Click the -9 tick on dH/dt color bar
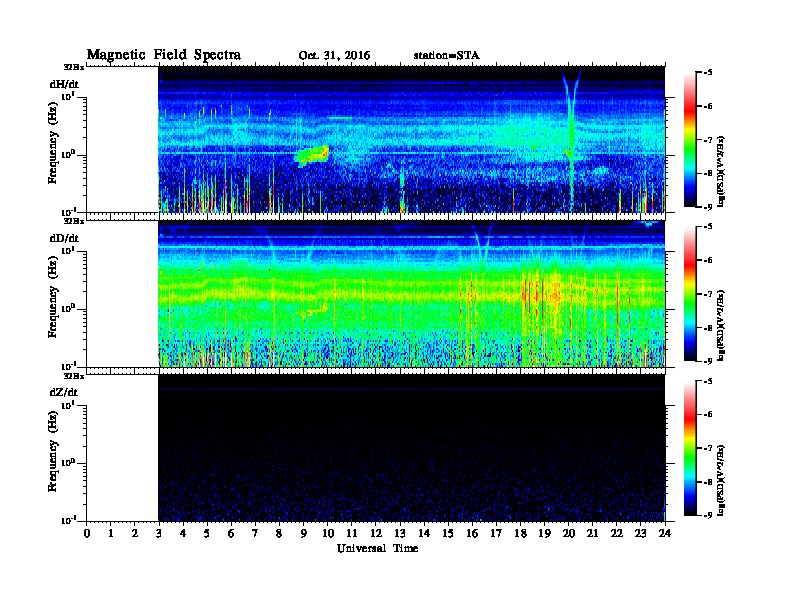The height and width of the screenshot is (612, 792). (x=708, y=207)
